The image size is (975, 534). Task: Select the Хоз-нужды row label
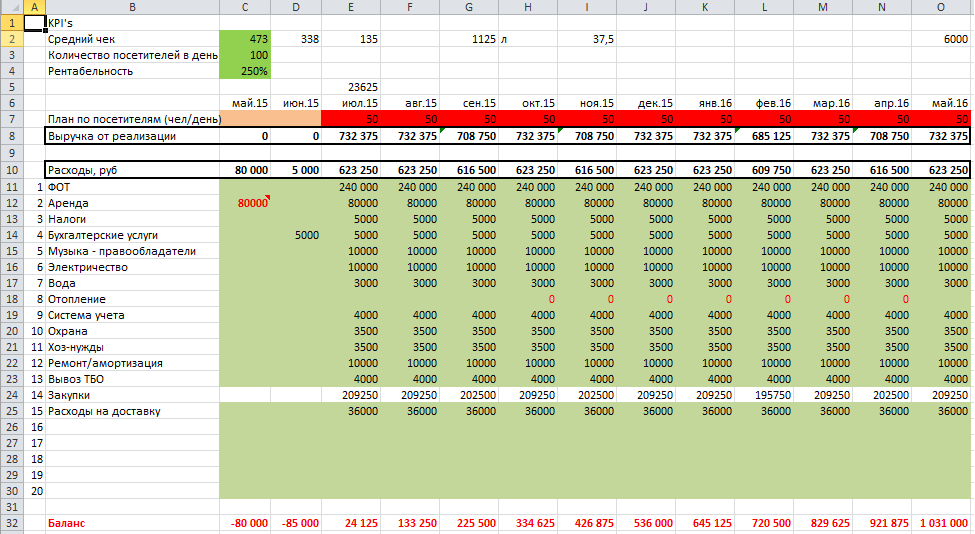132,347
